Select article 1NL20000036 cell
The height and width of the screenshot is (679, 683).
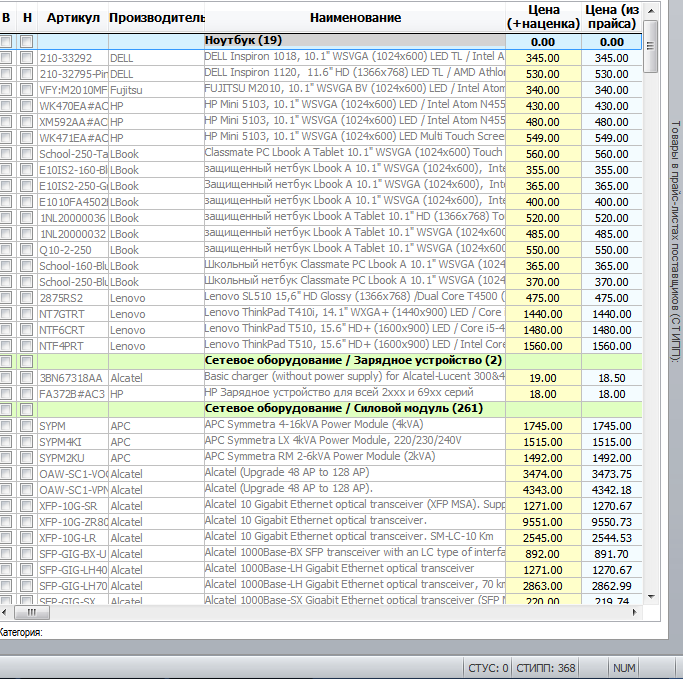pyautogui.click(x=73, y=218)
